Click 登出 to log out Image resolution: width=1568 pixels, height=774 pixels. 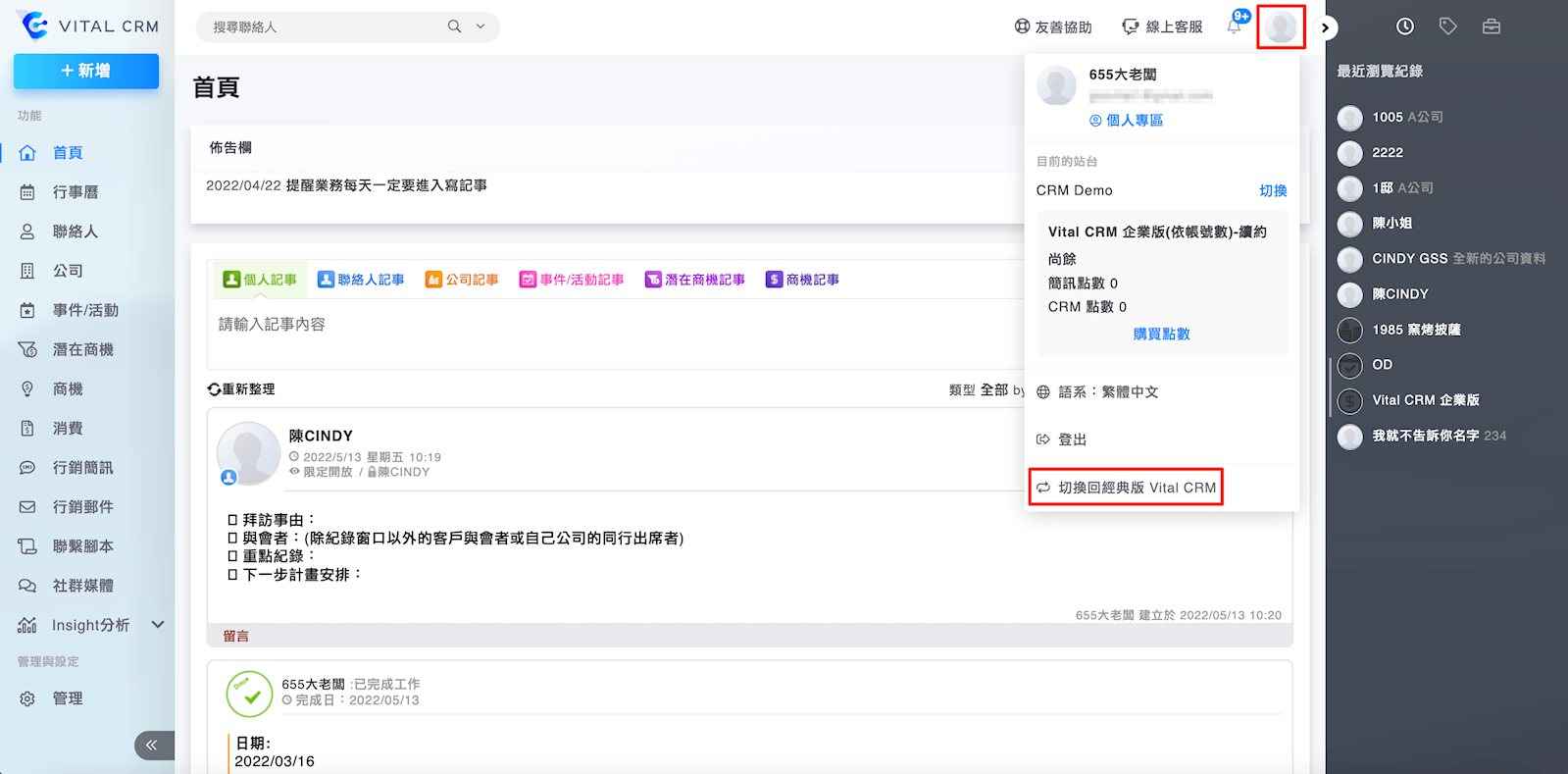tap(1062, 439)
